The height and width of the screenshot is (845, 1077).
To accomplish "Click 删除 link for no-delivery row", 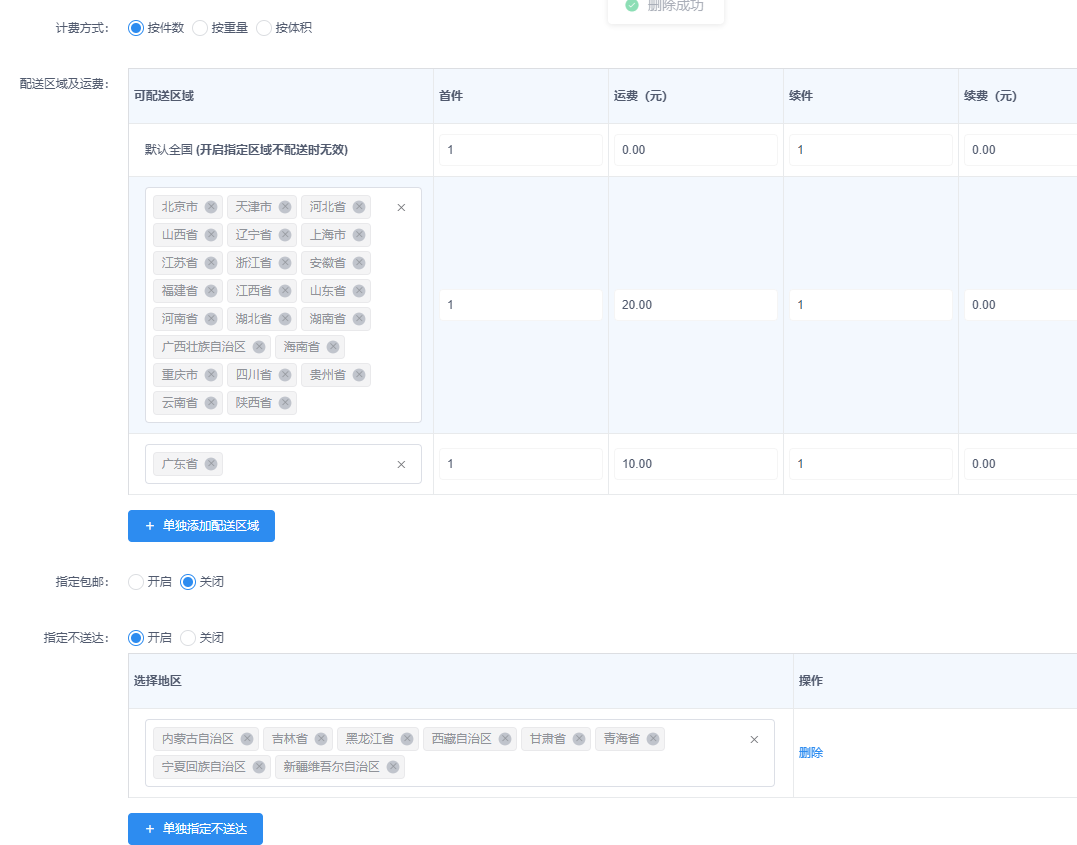I will coord(811,753).
